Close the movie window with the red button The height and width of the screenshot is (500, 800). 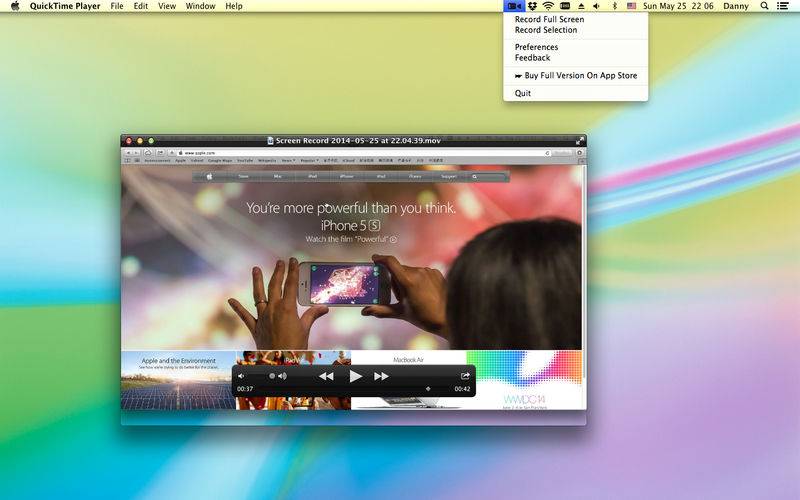point(129,141)
